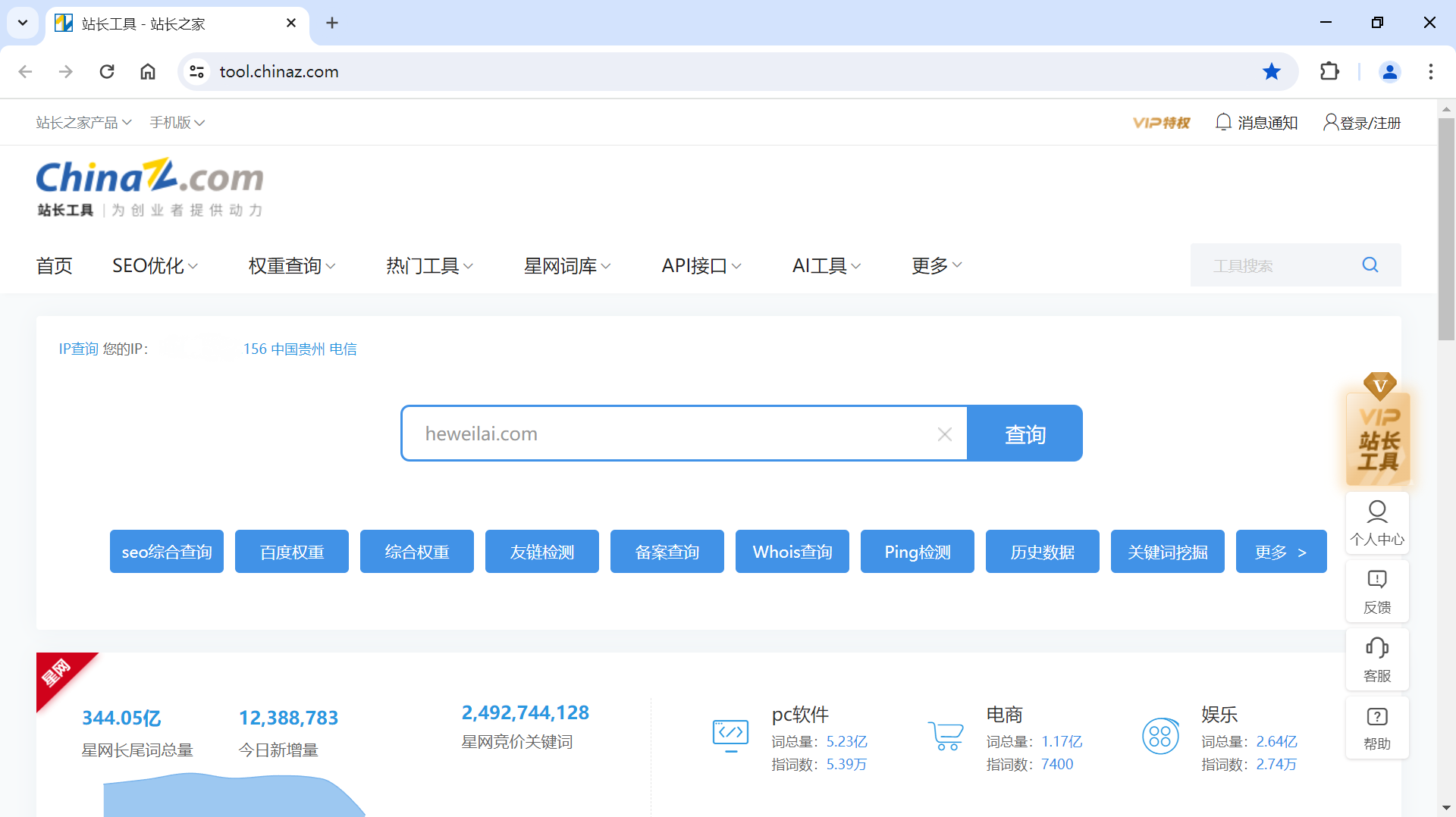The image size is (1456, 817).
Task: Expand the 站长之家产品 dropdown
Action: click(84, 122)
